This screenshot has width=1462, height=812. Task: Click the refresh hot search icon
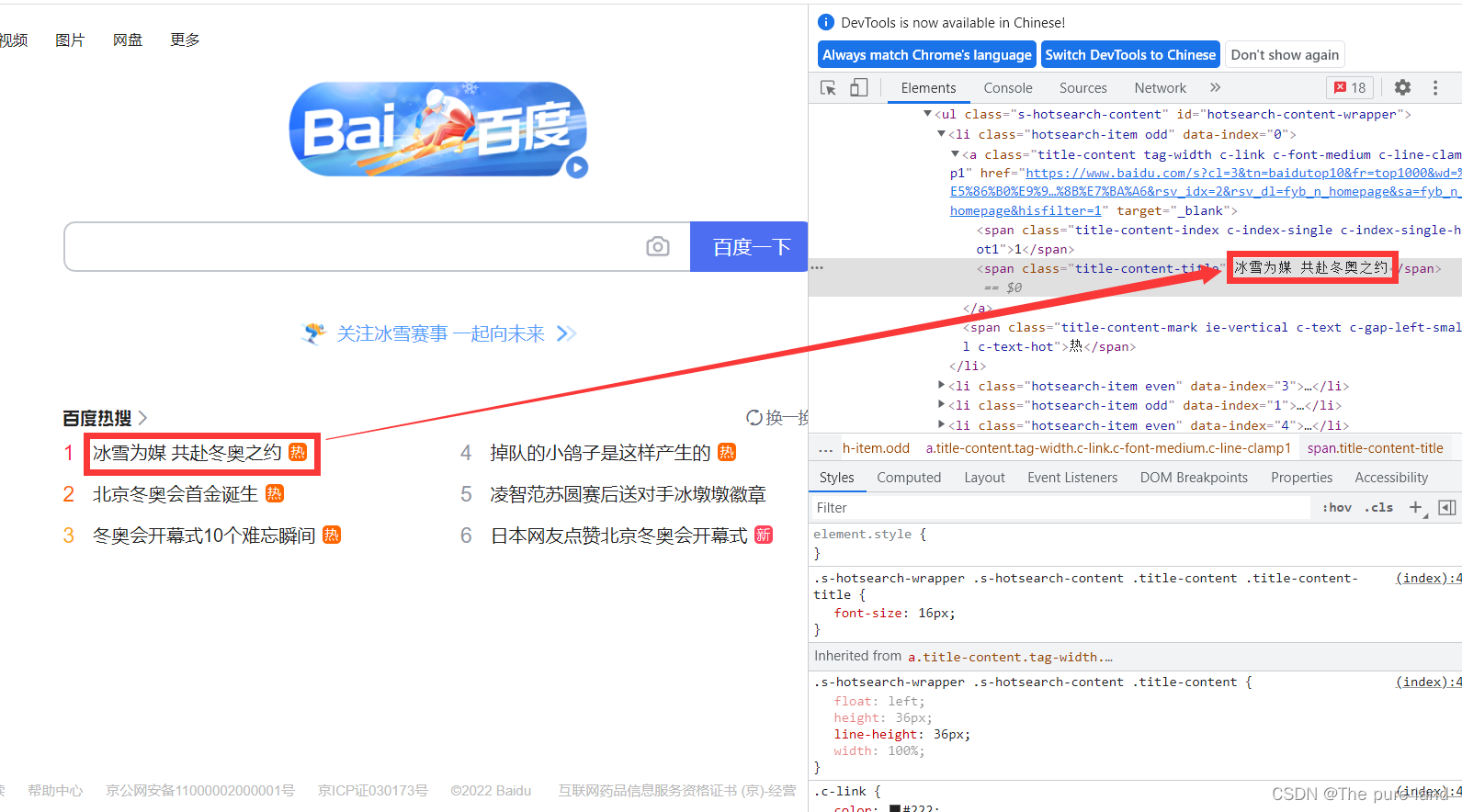pos(754,418)
